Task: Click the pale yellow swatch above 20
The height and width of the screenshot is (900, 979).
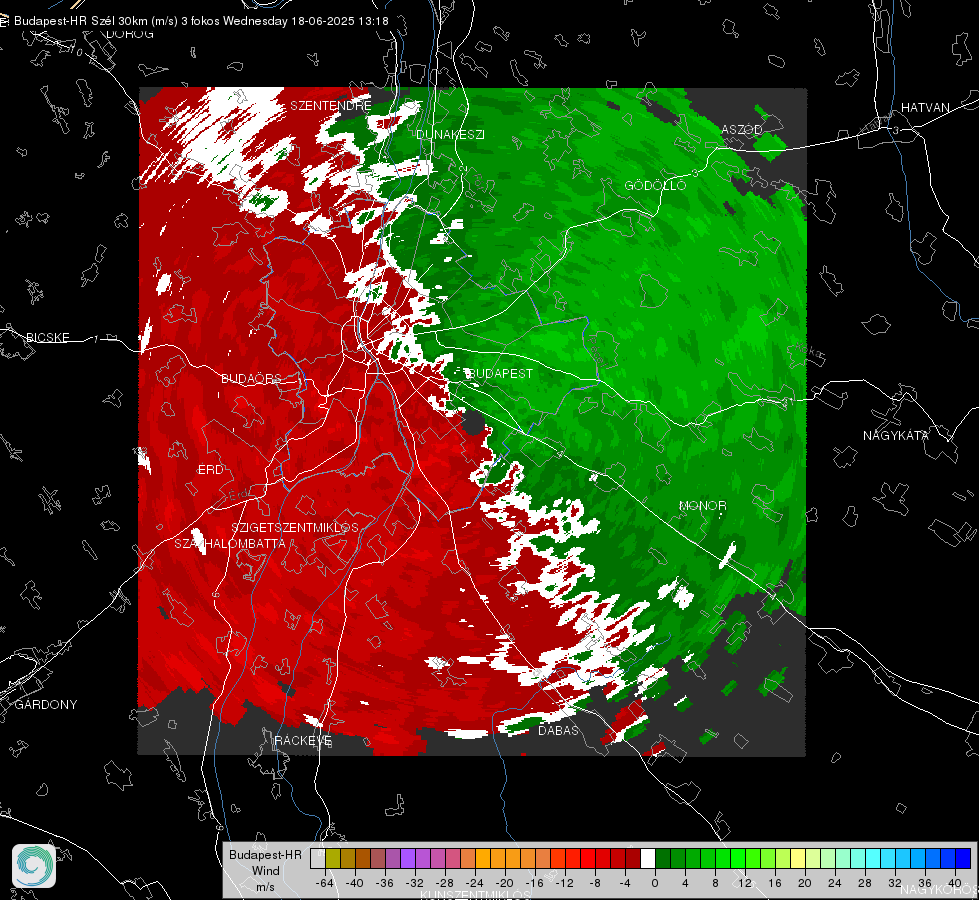Action: pyautogui.click(x=798, y=858)
